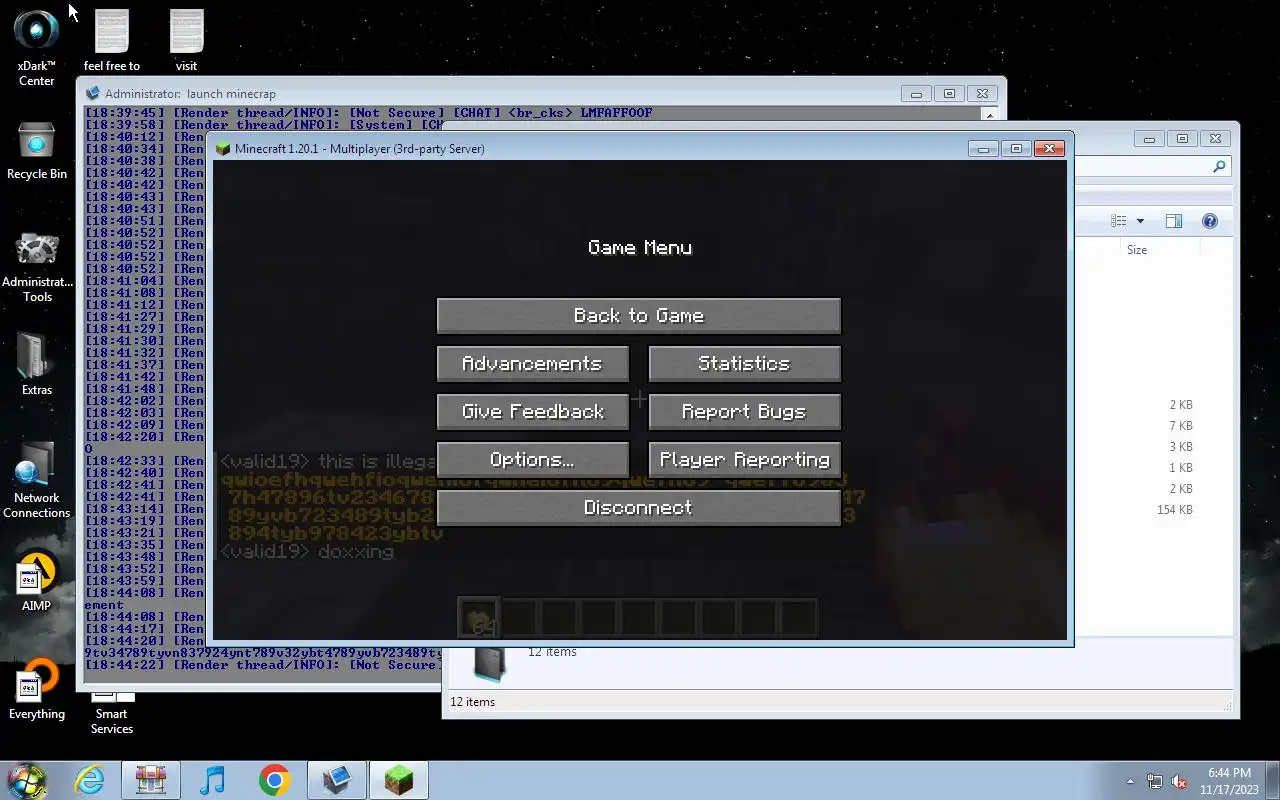Select the first hotbar slot item
The image size is (1280, 800).
point(479,618)
